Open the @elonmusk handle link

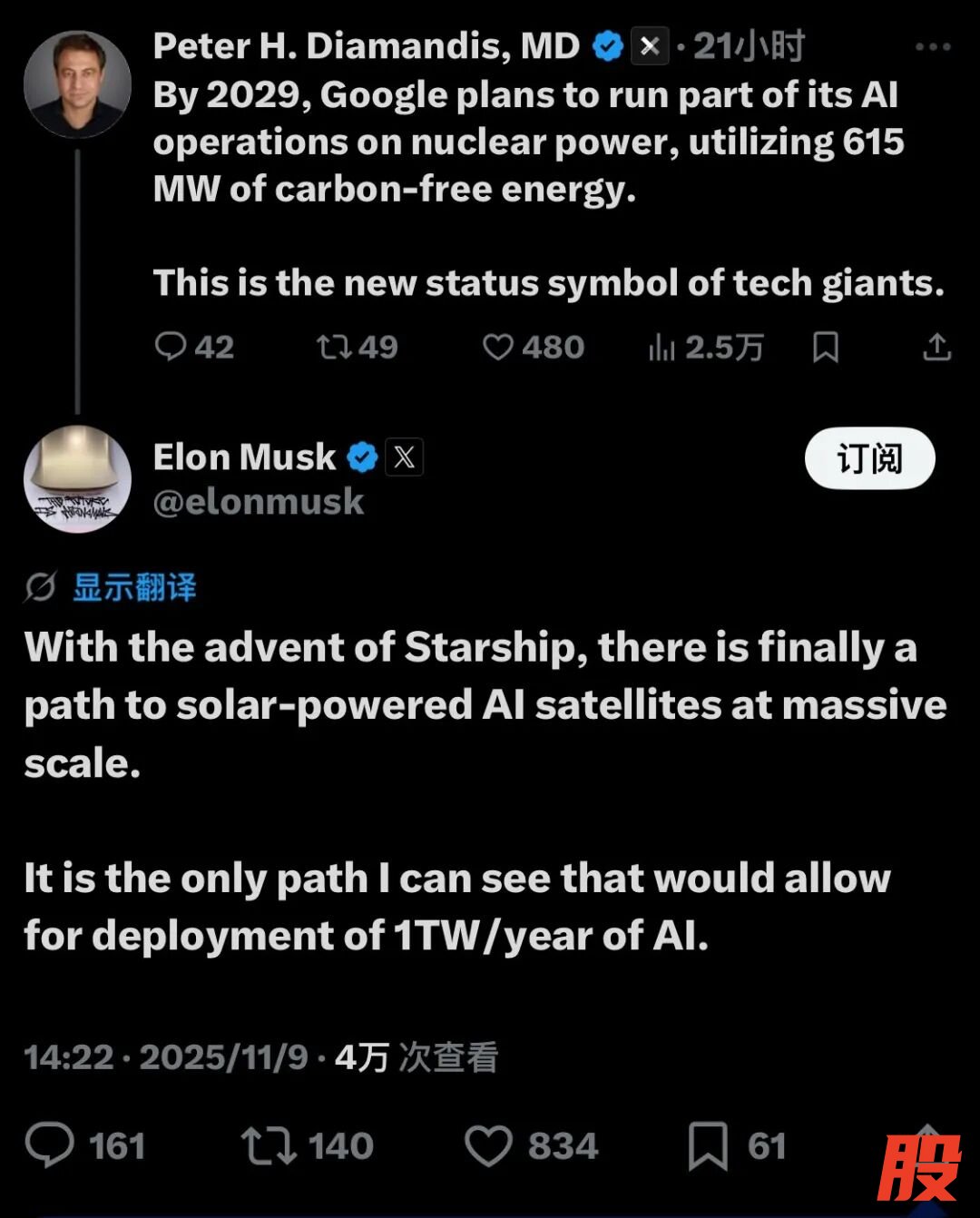[x=259, y=502]
